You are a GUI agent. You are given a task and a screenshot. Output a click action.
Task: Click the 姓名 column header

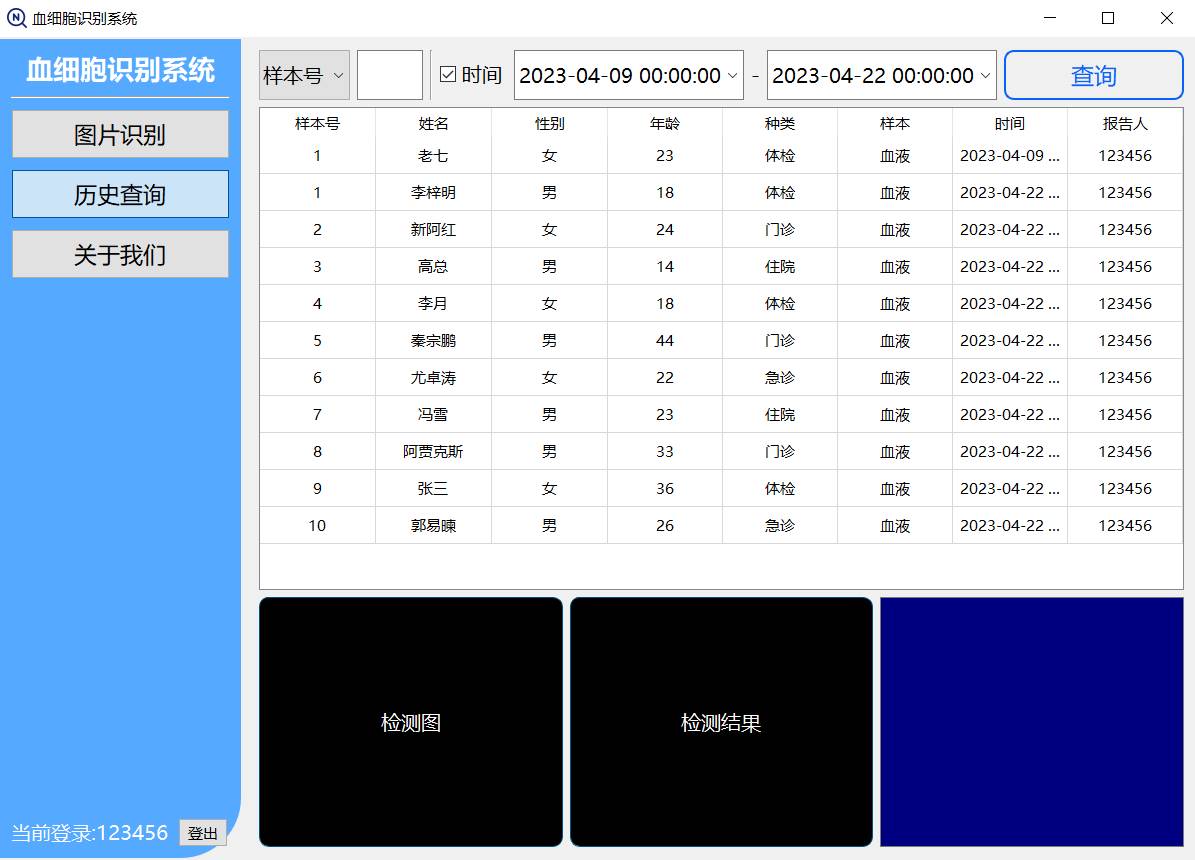(x=433, y=124)
